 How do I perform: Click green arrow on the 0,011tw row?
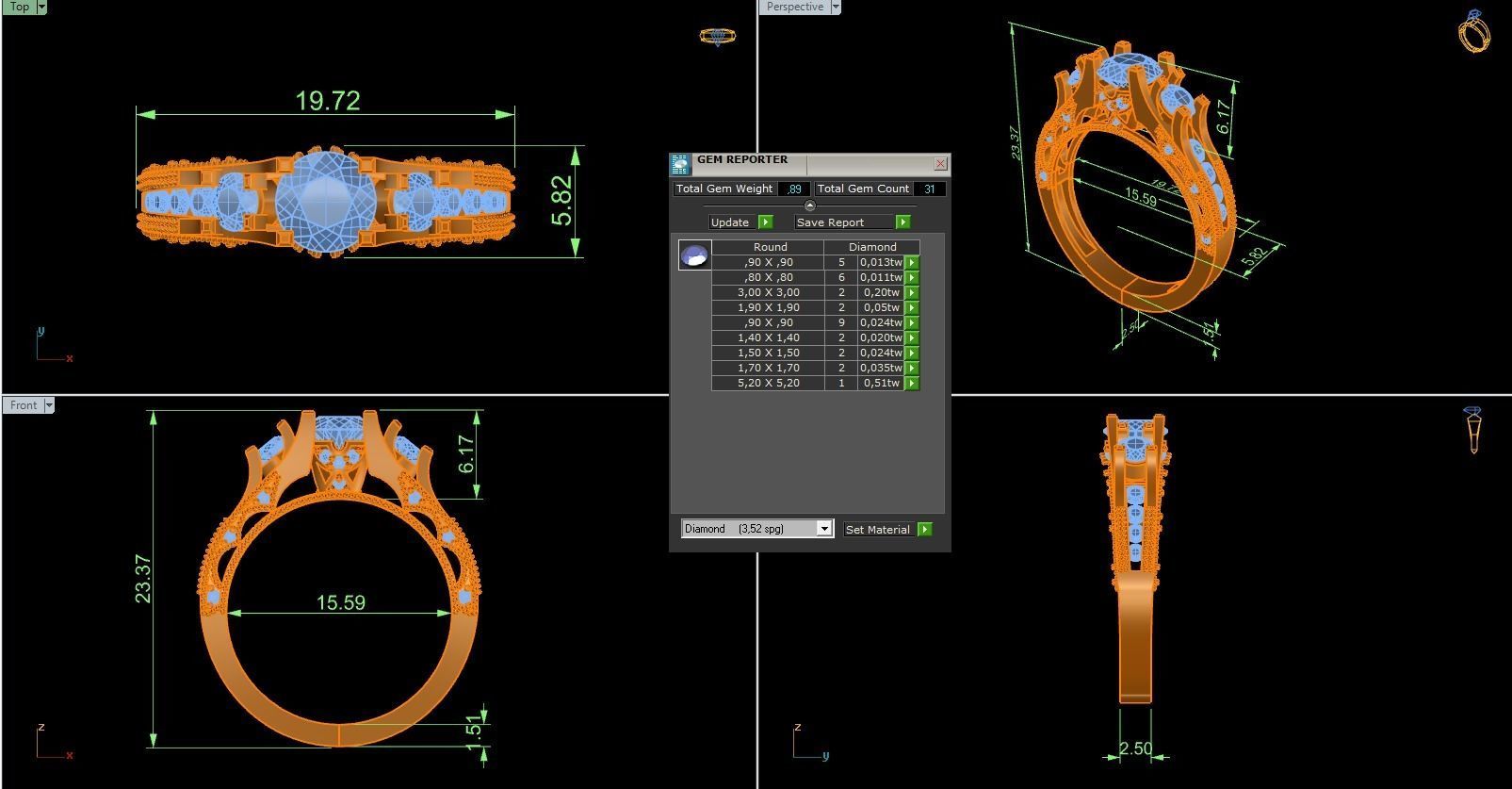pyautogui.click(x=912, y=278)
